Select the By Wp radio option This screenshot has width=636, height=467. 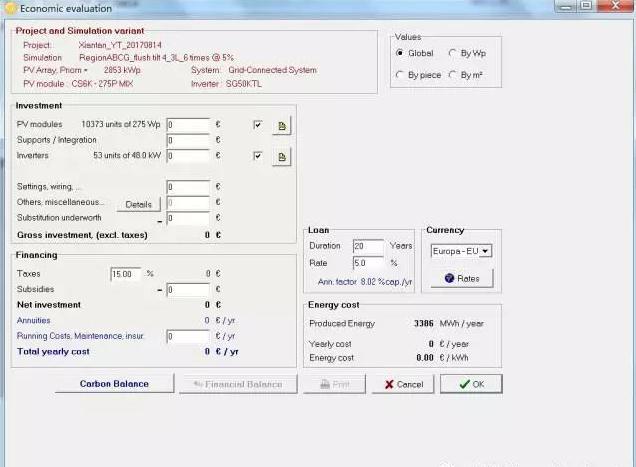[x=453, y=53]
